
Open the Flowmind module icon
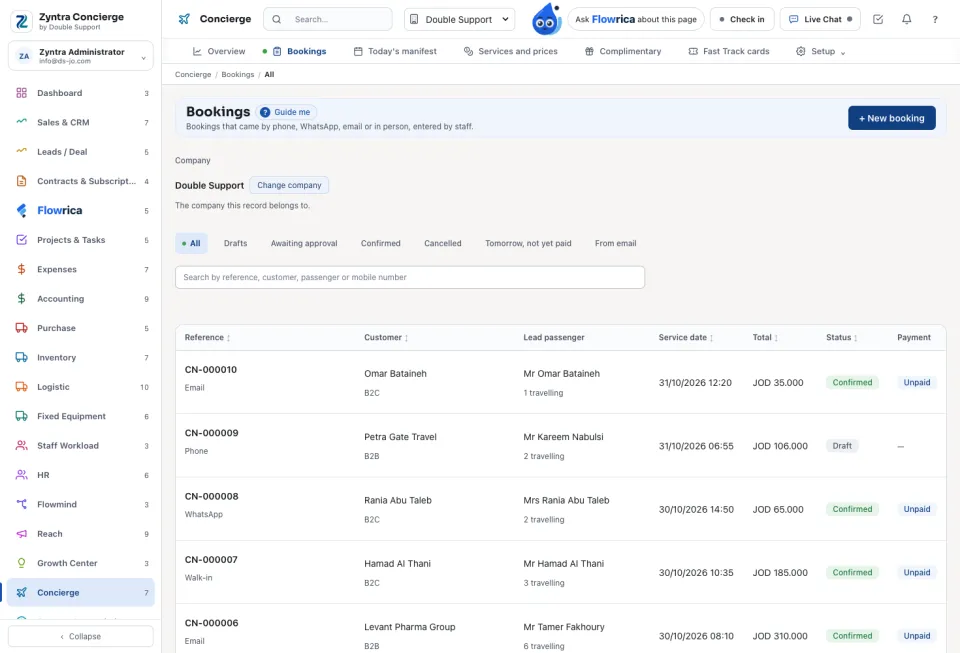coord(21,504)
